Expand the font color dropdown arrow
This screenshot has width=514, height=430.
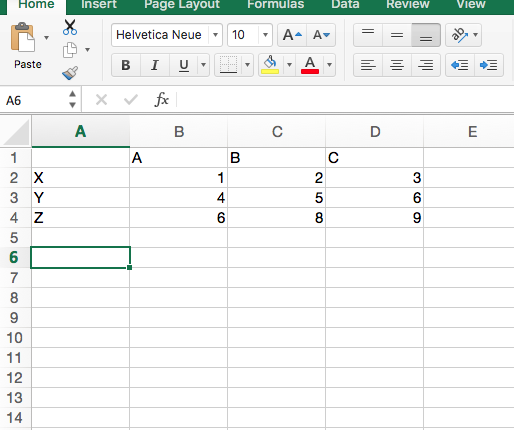tap(329, 65)
